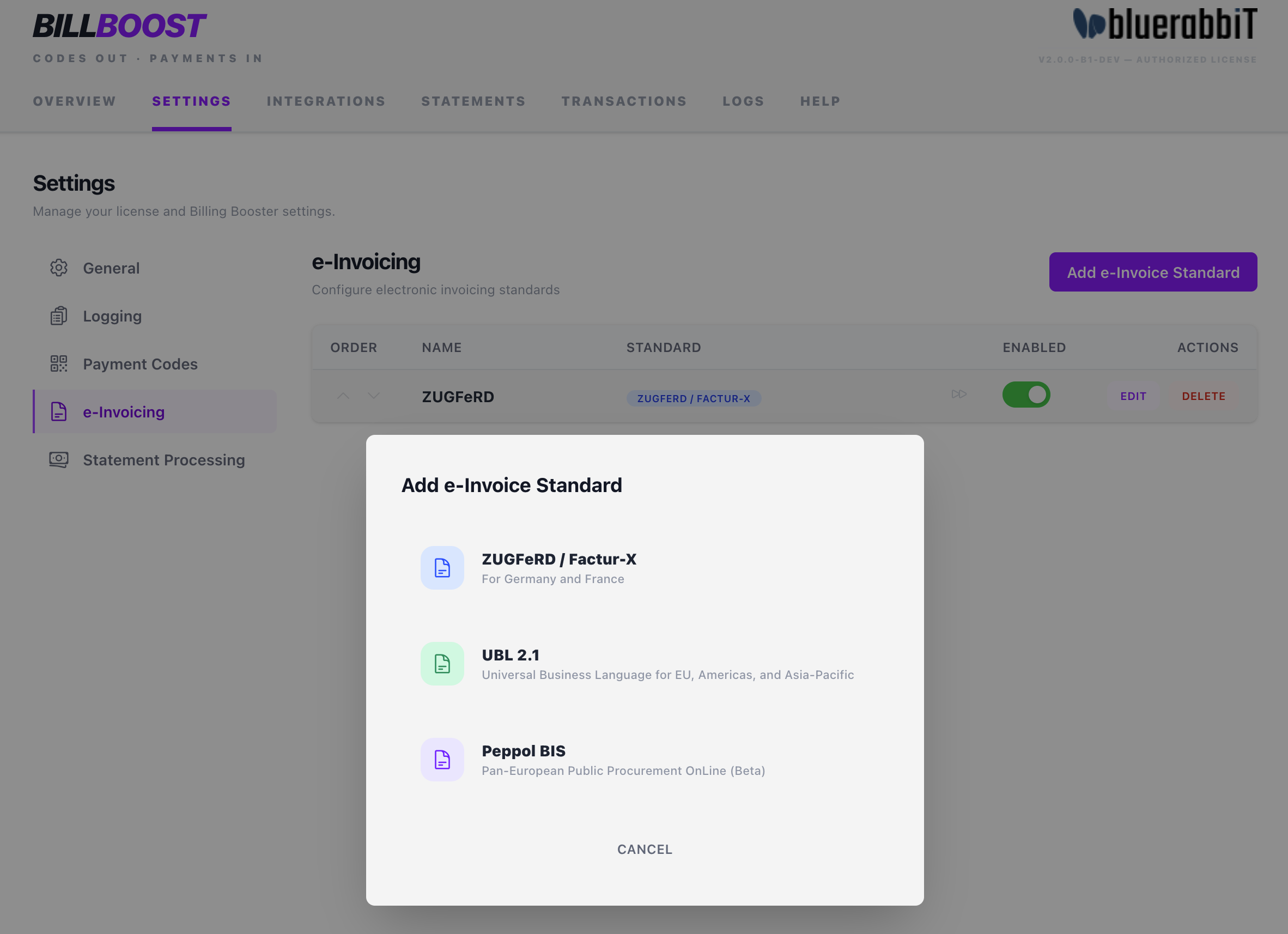Toggle the ZUGFeRD enabled switch
The width and height of the screenshot is (1288, 934).
coord(1026,395)
